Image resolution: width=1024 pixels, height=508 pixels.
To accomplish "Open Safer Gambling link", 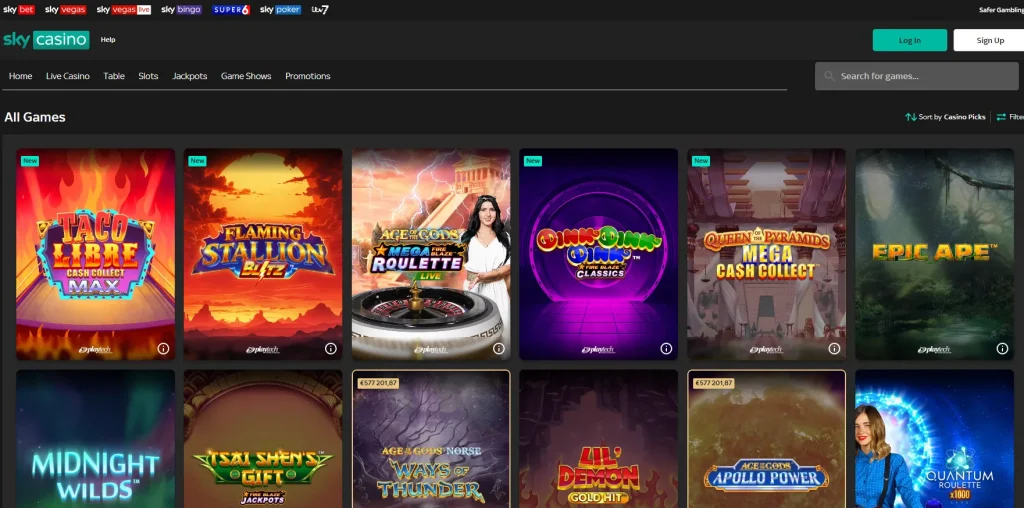I will (x=1001, y=10).
